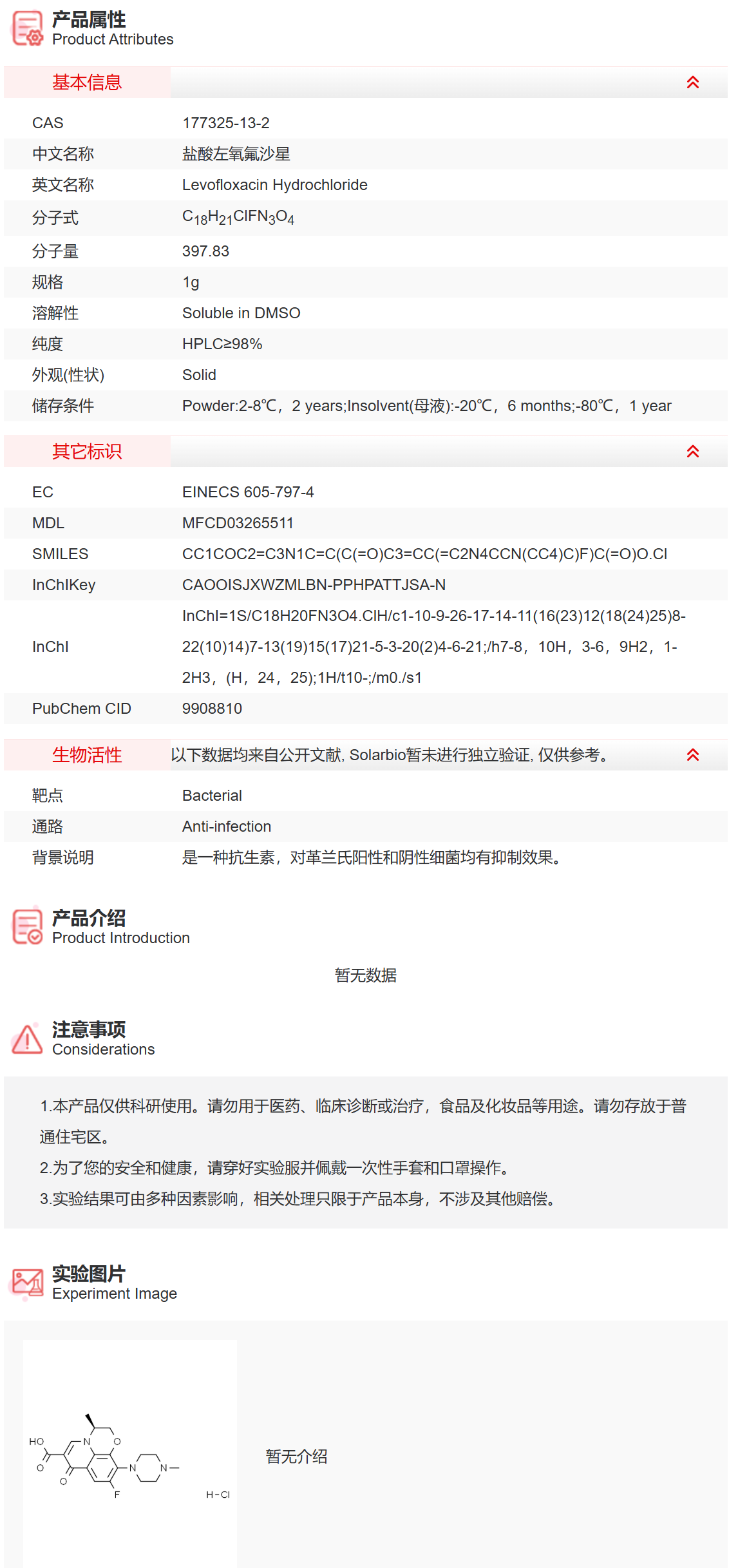Click the Solarbio disclaimer text in 生物活性 header
738x1568 pixels.
390,755
